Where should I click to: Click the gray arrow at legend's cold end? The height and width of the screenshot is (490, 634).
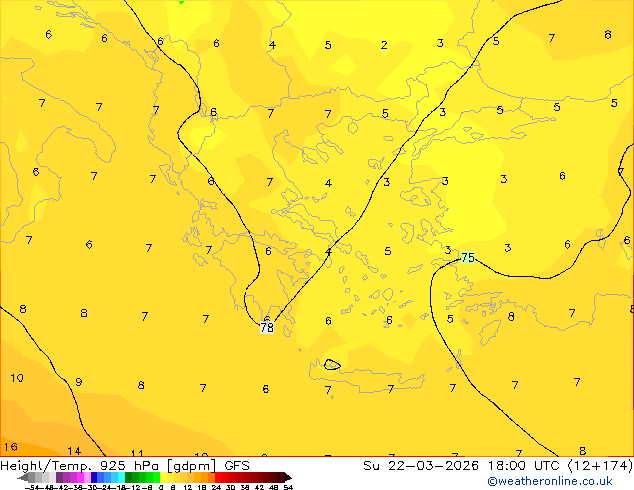(x=23, y=478)
